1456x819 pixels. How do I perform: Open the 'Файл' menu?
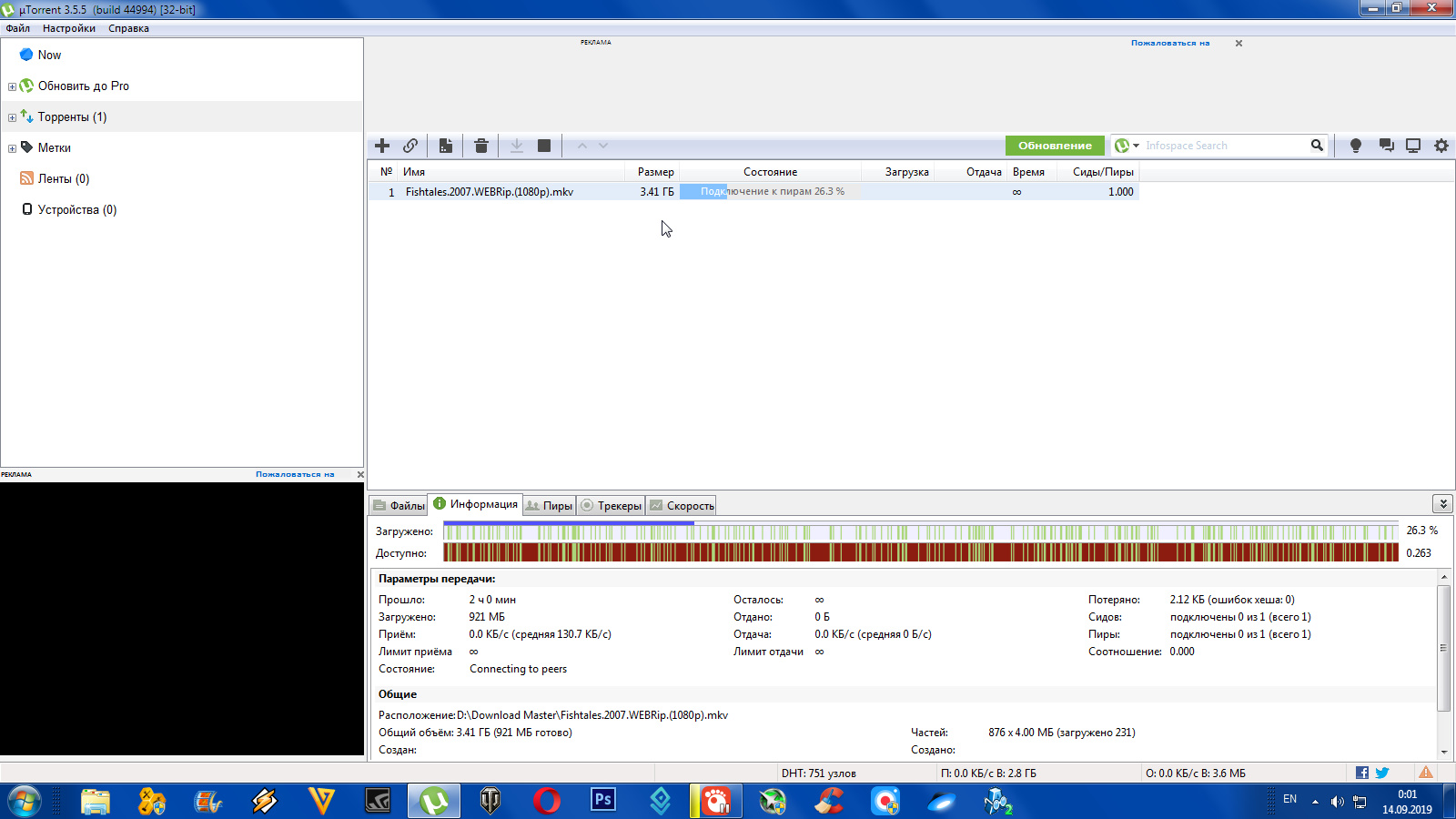(x=17, y=28)
